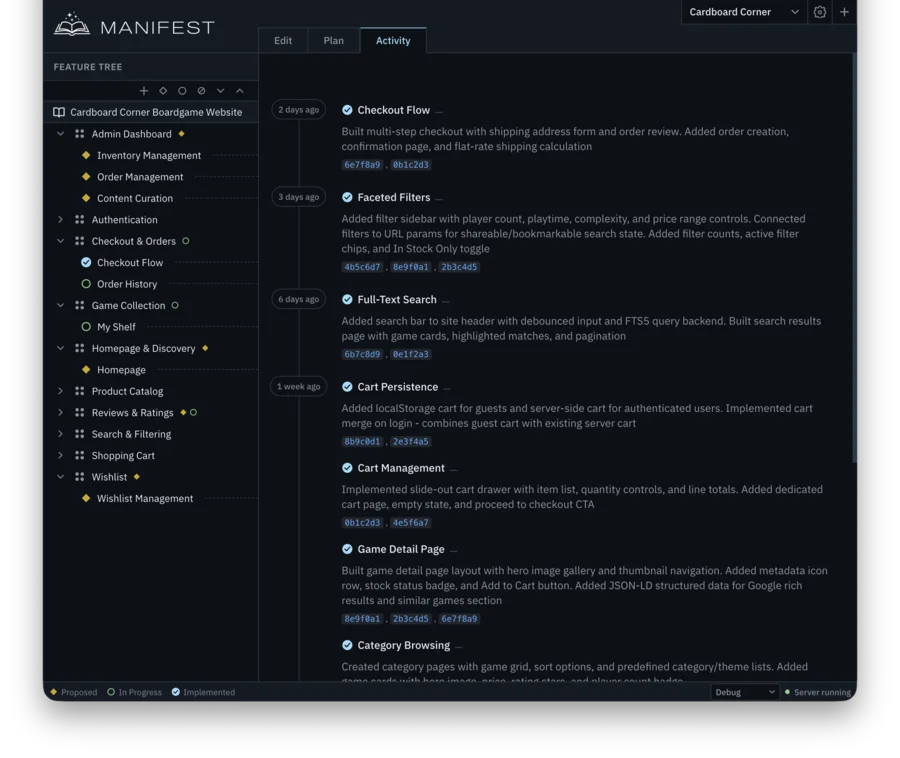Expand the Authentication tree node
The width and height of the screenshot is (900, 758).
pyautogui.click(x=59, y=219)
